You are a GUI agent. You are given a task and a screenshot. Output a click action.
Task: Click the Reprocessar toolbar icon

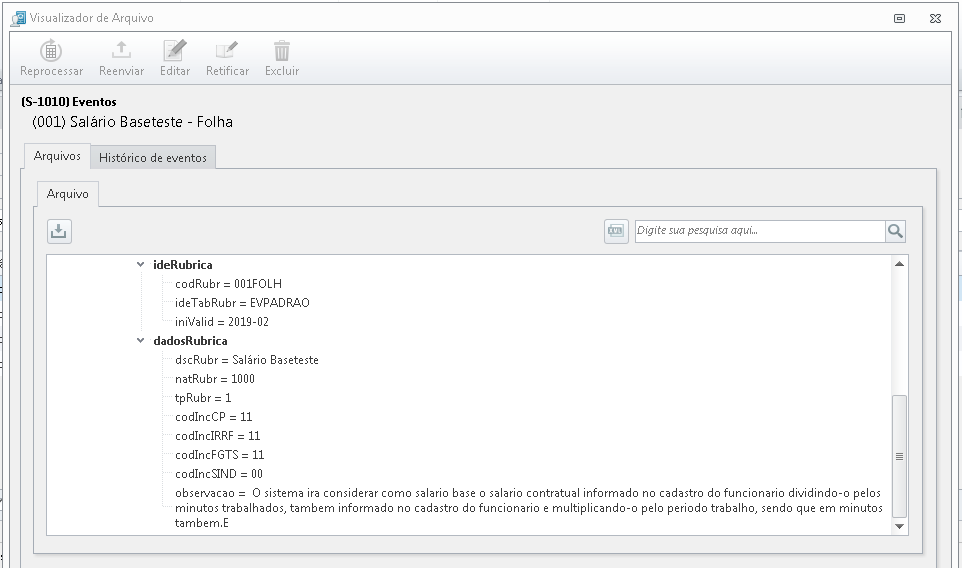(x=51, y=51)
